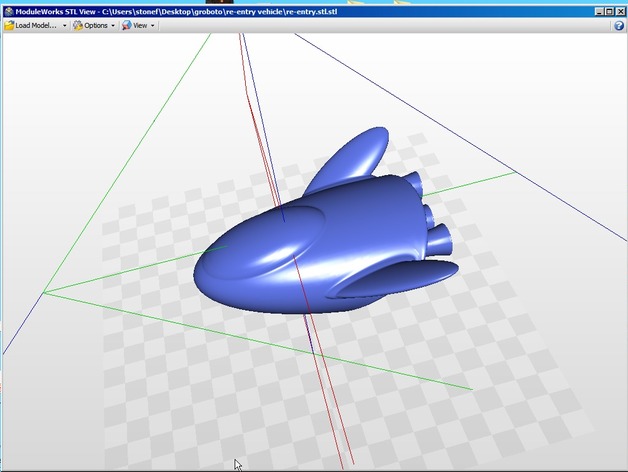
Task: Expand the Options dropdown arrow
Action: pos(113,25)
